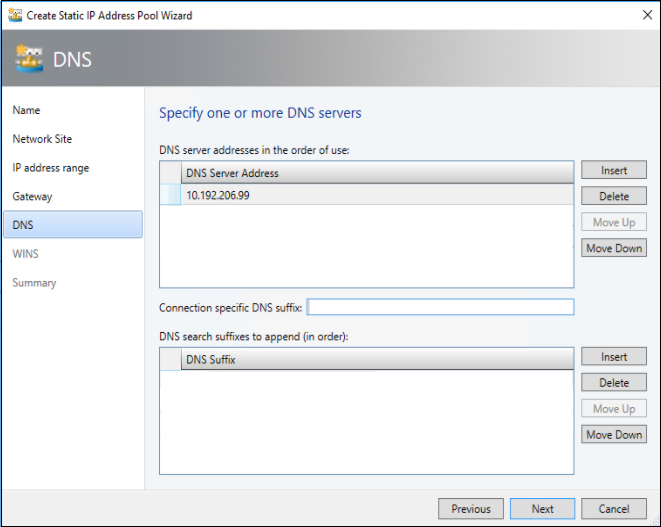Viewport: 661px width, 527px height.
Task: Select the 10.192.206.99 DNS server row
Action: tap(367, 195)
